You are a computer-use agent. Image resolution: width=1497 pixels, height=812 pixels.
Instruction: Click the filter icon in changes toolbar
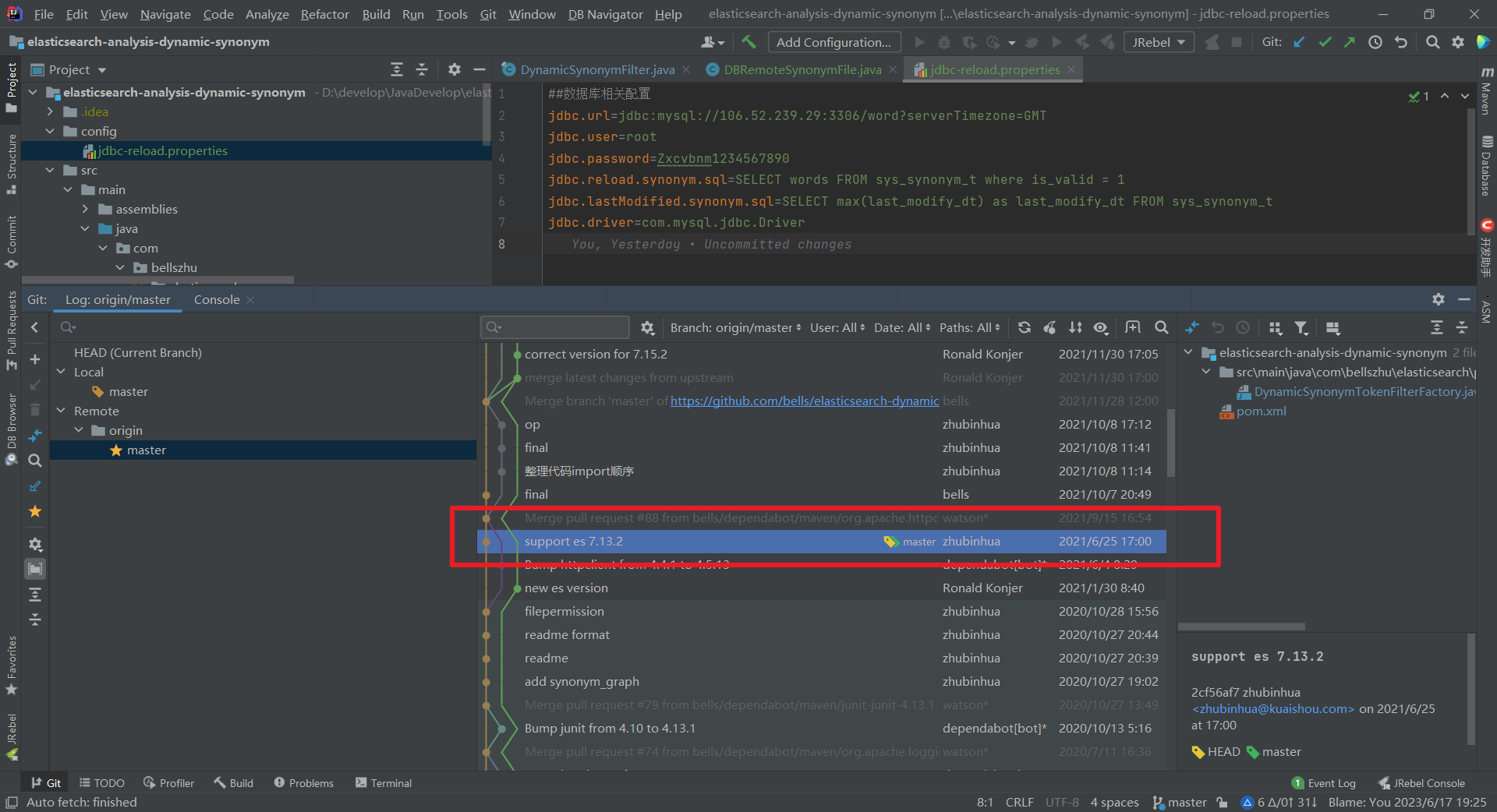(1301, 327)
